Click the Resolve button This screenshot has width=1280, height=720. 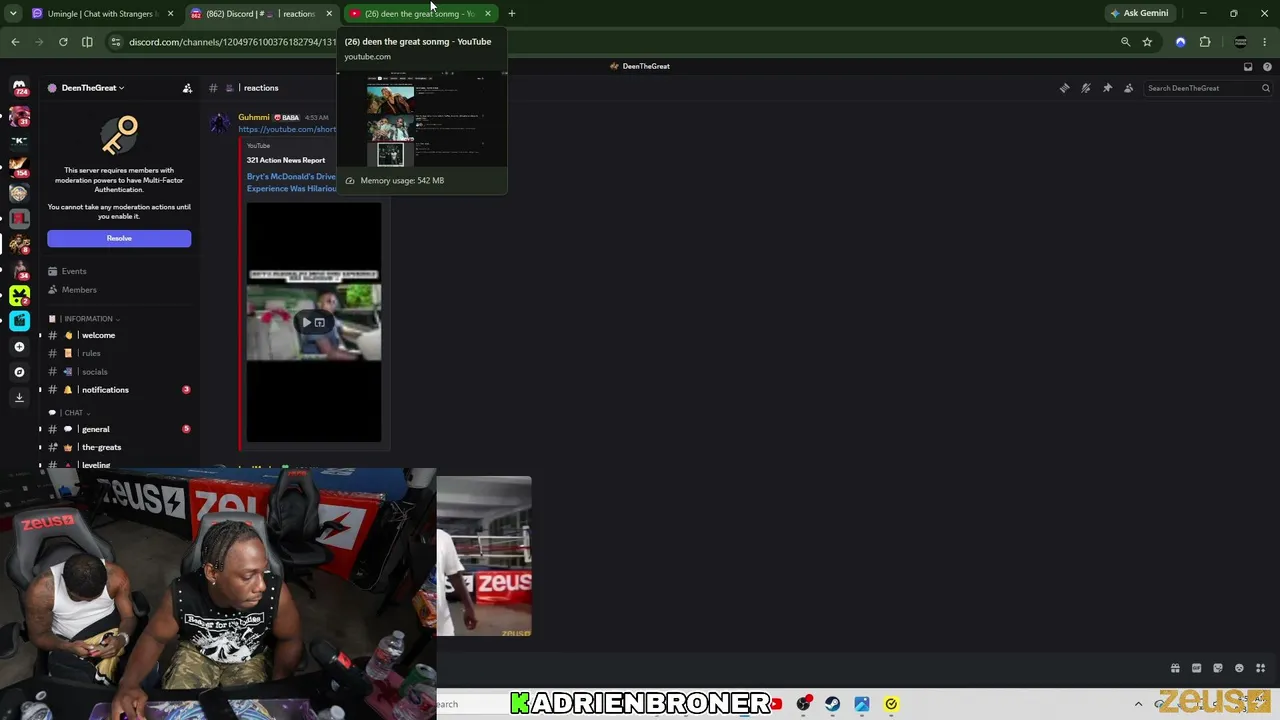[x=119, y=238]
